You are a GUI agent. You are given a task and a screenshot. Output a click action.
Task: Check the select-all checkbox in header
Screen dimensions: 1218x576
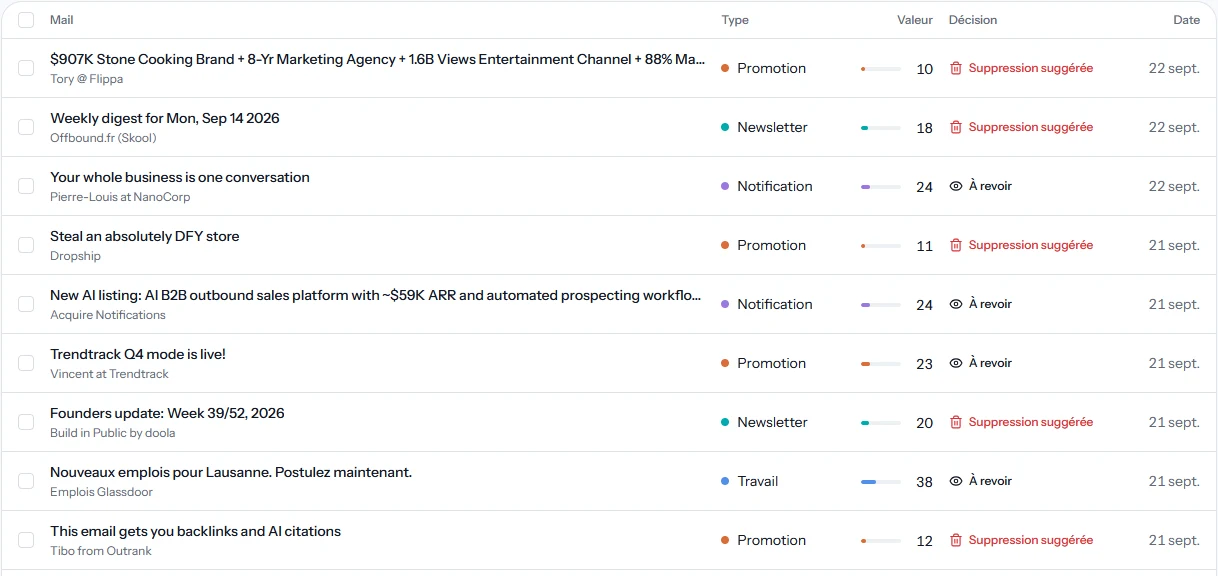pyautogui.click(x=26, y=20)
